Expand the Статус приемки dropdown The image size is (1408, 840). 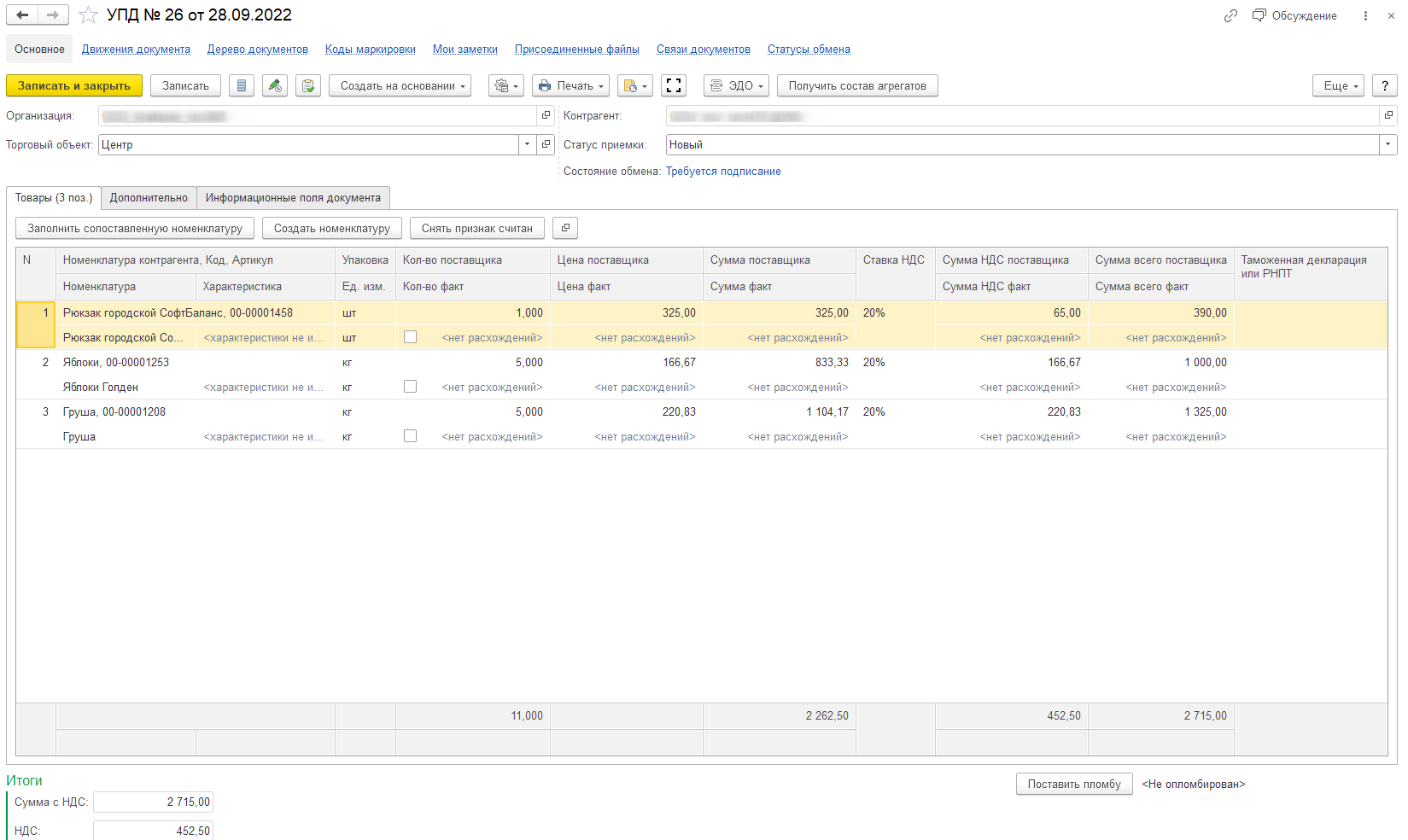pos(1388,145)
